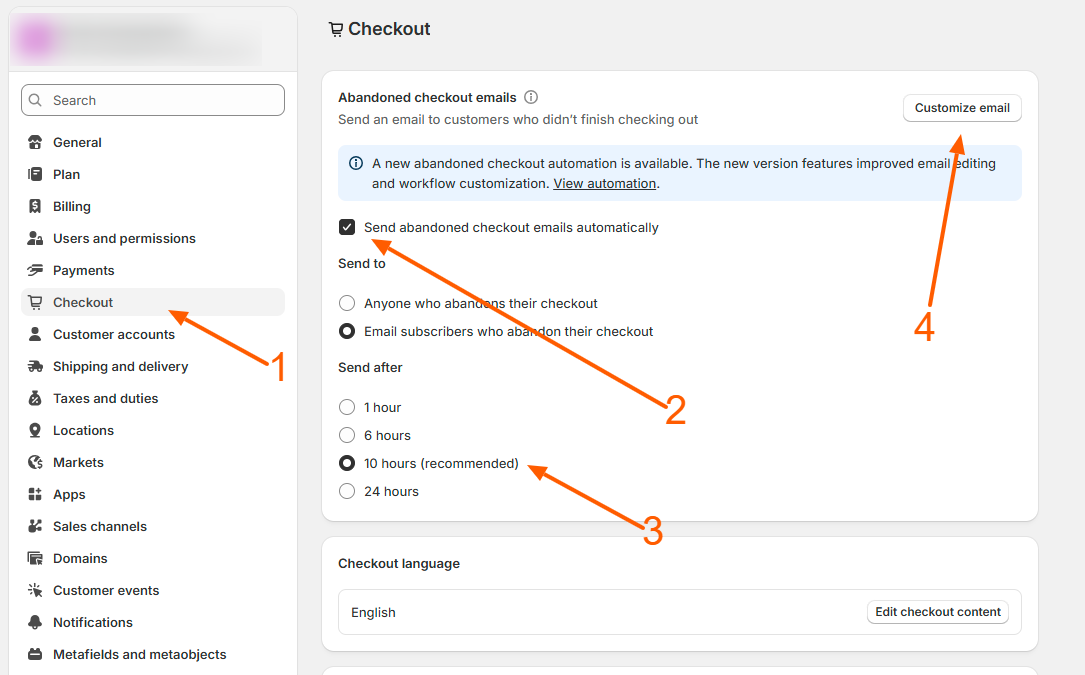The image size is (1085, 675).
Task: Click the Payments hand icon
Action: 35,270
